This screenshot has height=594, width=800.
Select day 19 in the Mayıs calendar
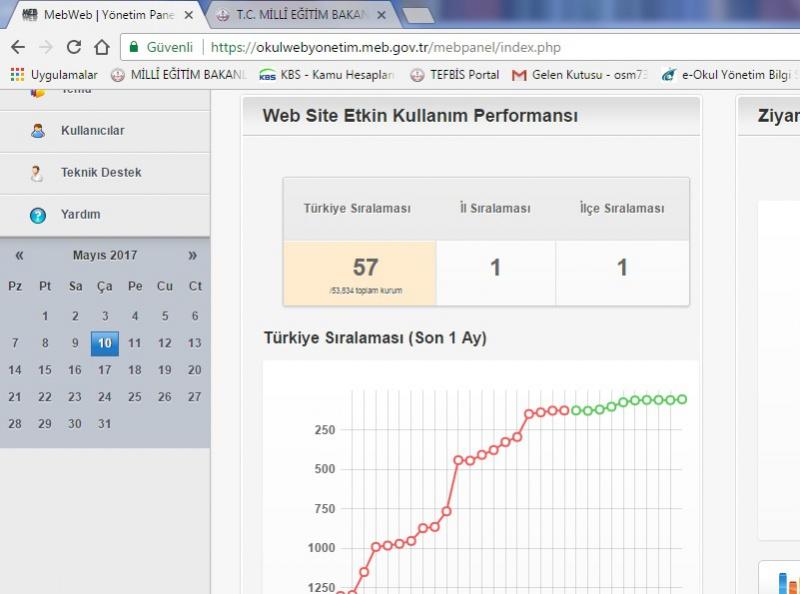(165, 370)
